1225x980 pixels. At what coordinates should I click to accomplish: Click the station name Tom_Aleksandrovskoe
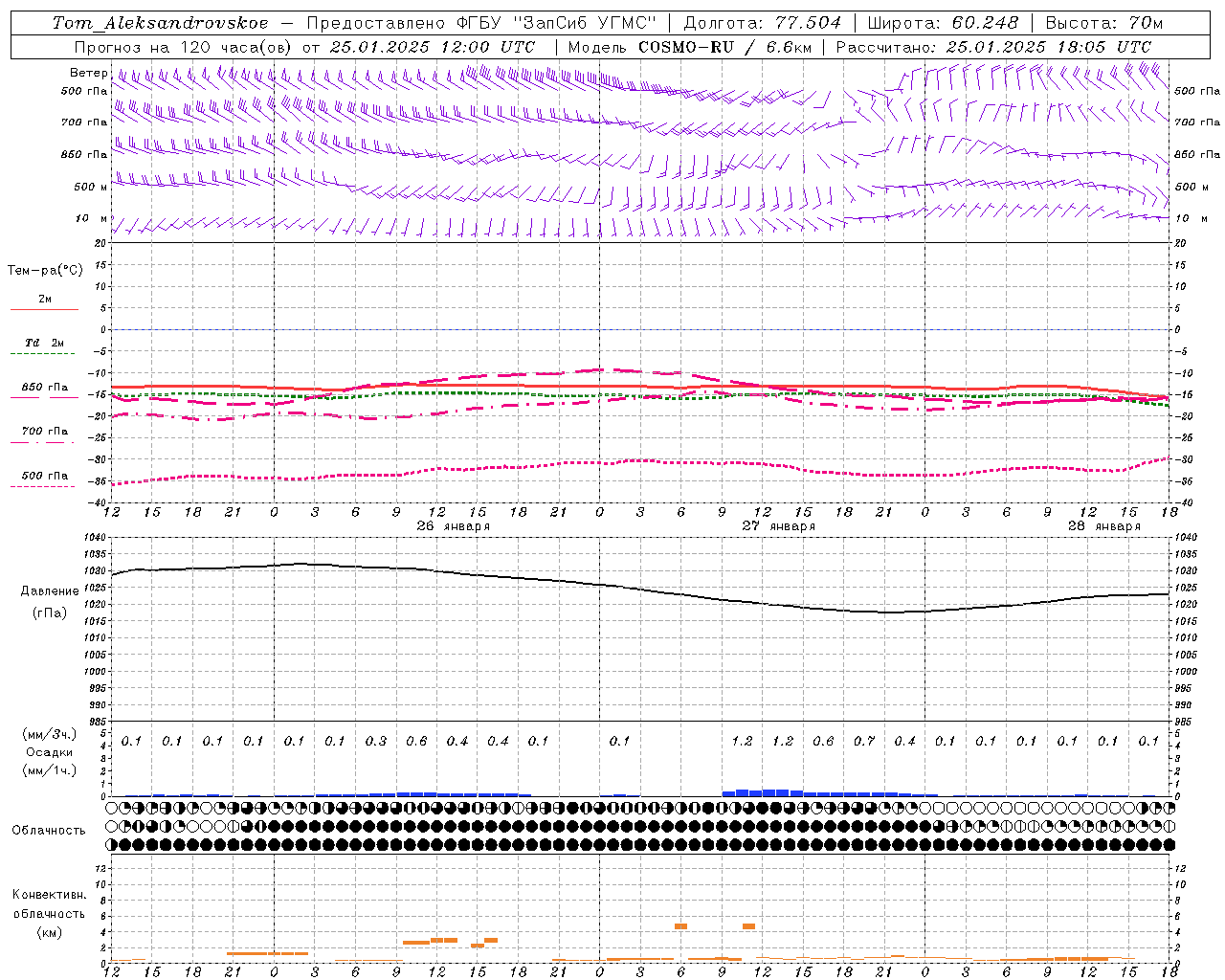[x=160, y=23]
